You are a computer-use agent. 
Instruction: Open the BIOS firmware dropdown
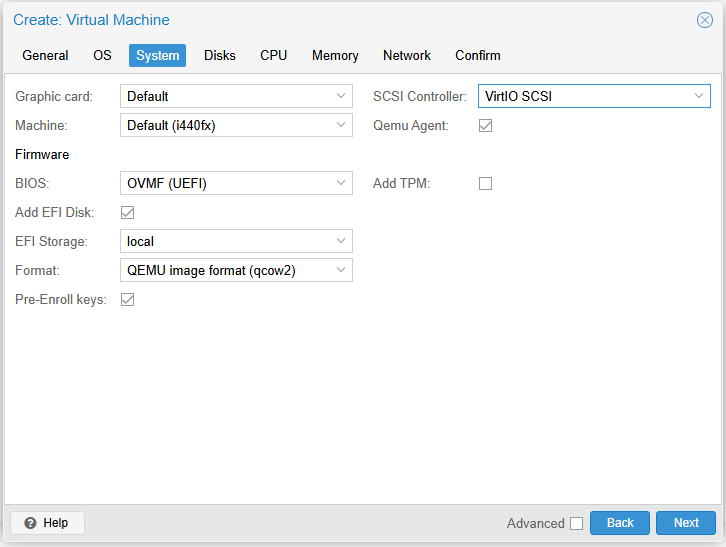236,183
